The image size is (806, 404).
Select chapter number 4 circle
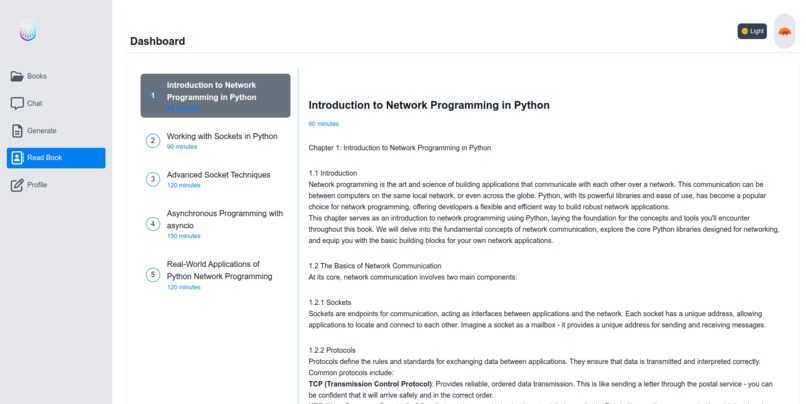coord(153,224)
